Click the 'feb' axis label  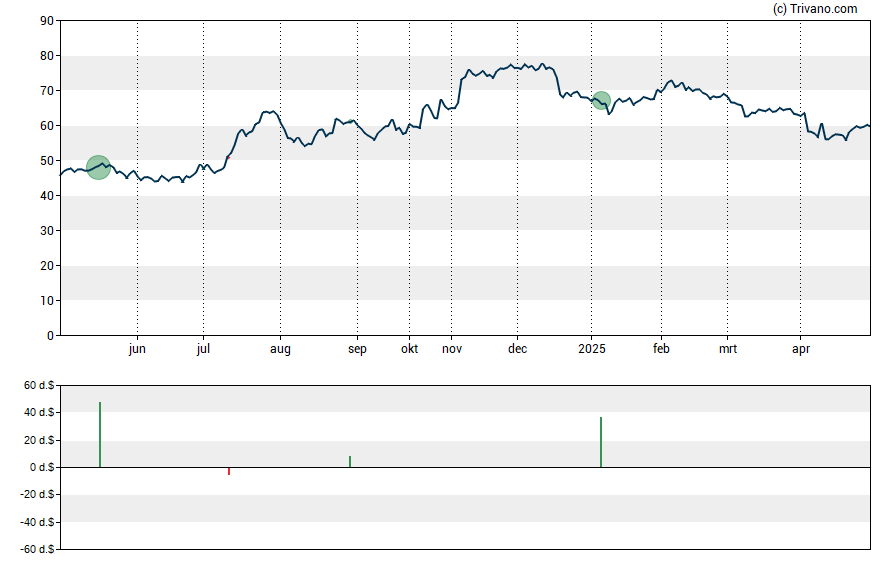coord(661,349)
